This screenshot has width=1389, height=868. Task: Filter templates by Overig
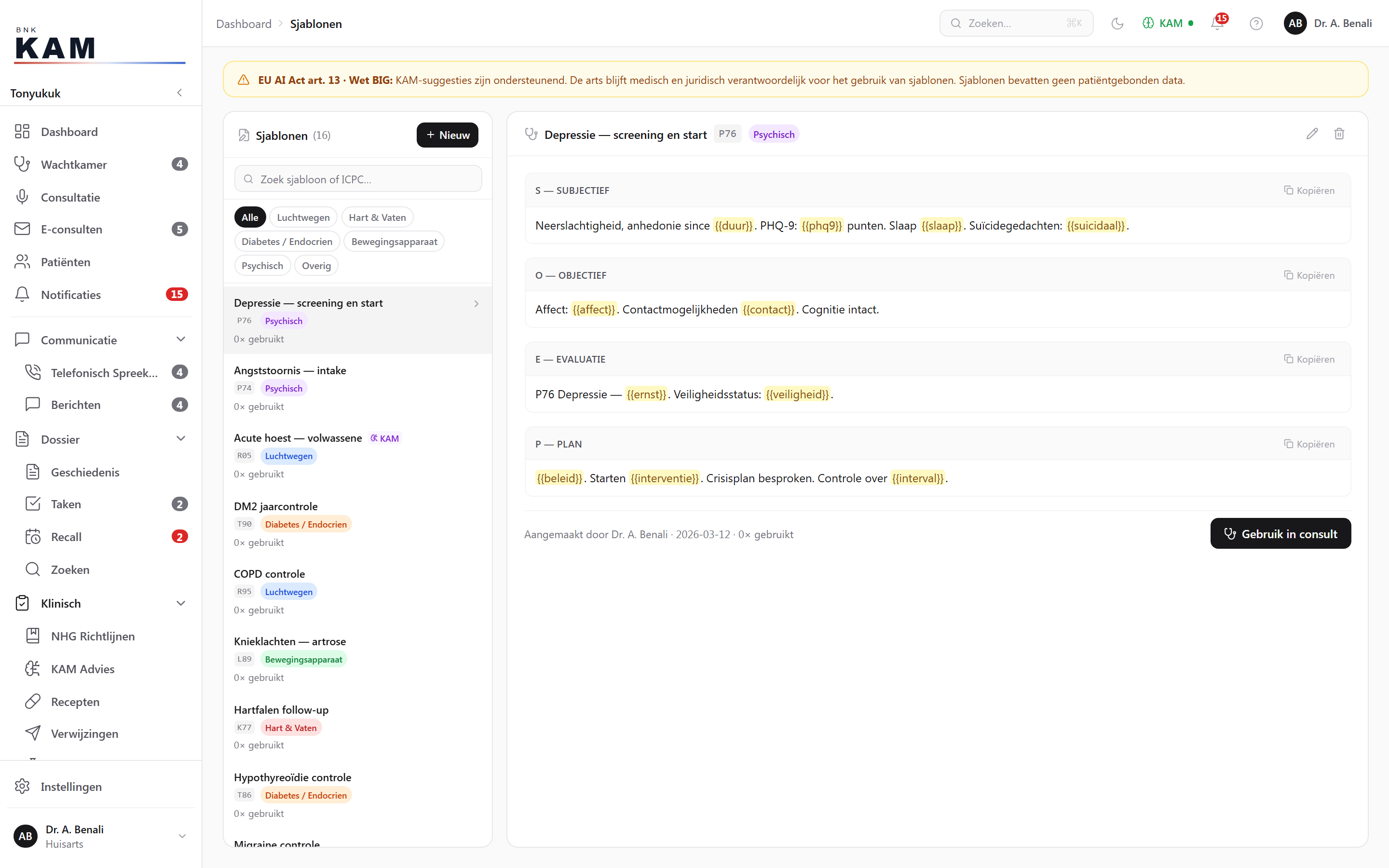(x=316, y=265)
